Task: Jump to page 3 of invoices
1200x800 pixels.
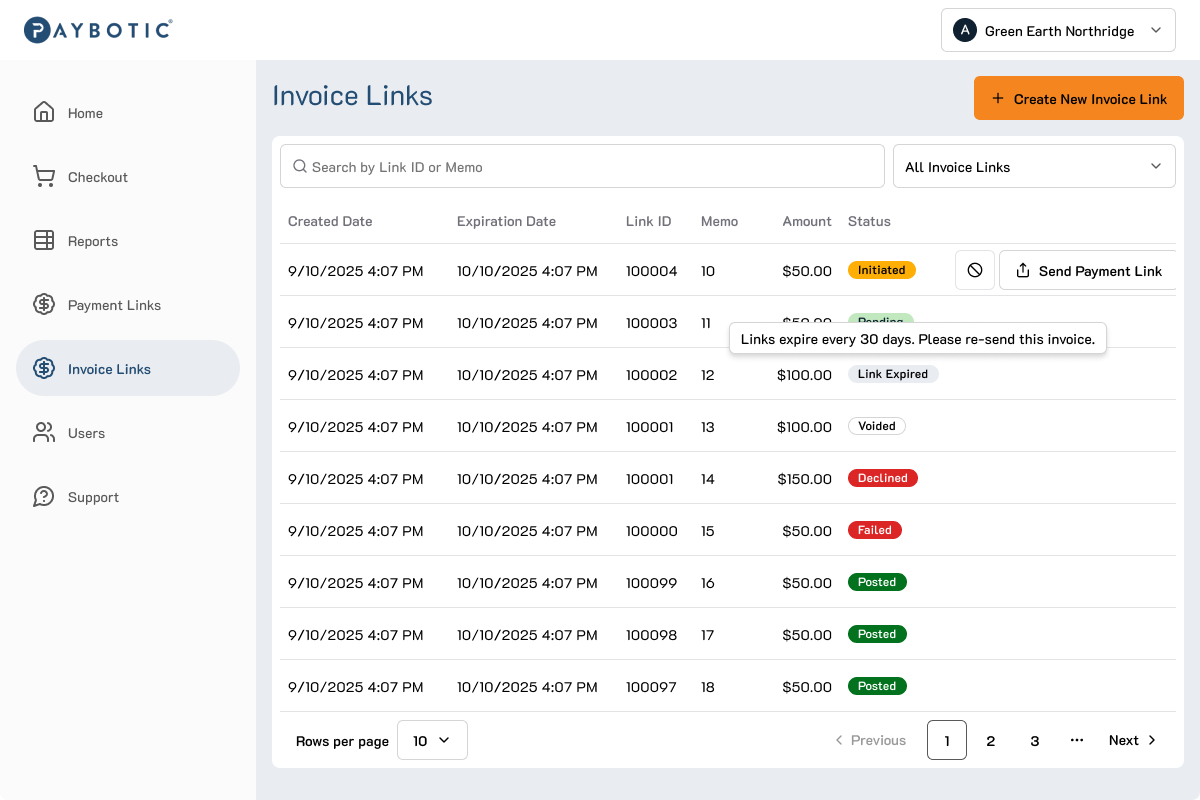Action: (1034, 741)
